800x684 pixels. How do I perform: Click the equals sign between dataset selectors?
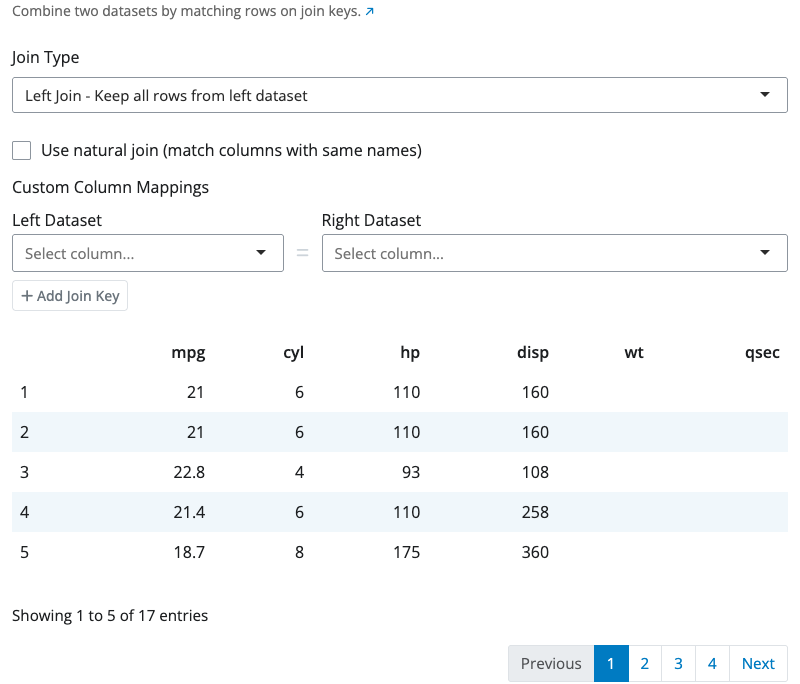[x=303, y=253]
